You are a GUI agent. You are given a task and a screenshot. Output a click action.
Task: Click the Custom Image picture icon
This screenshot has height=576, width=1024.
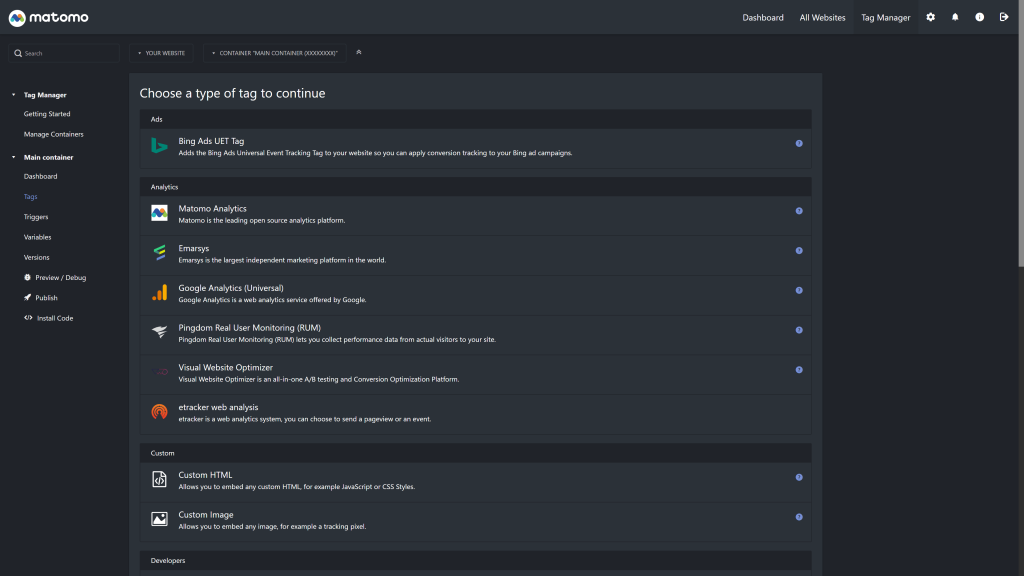pyautogui.click(x=159, y=519)
